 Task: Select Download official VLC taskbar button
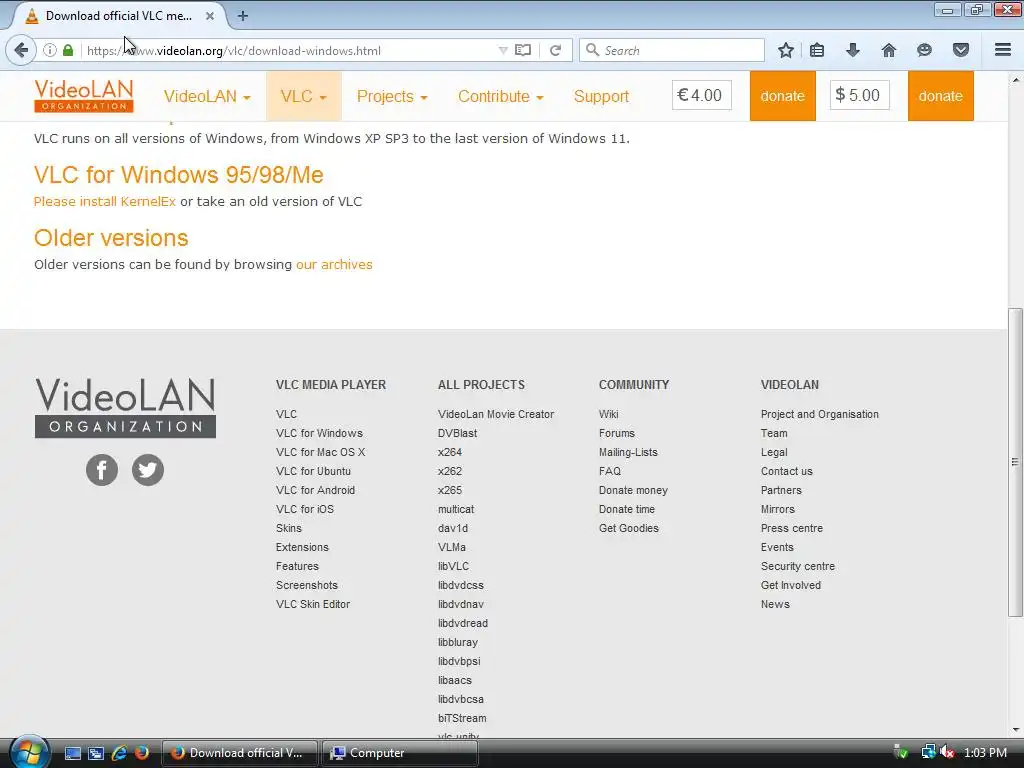click(239, 753)
